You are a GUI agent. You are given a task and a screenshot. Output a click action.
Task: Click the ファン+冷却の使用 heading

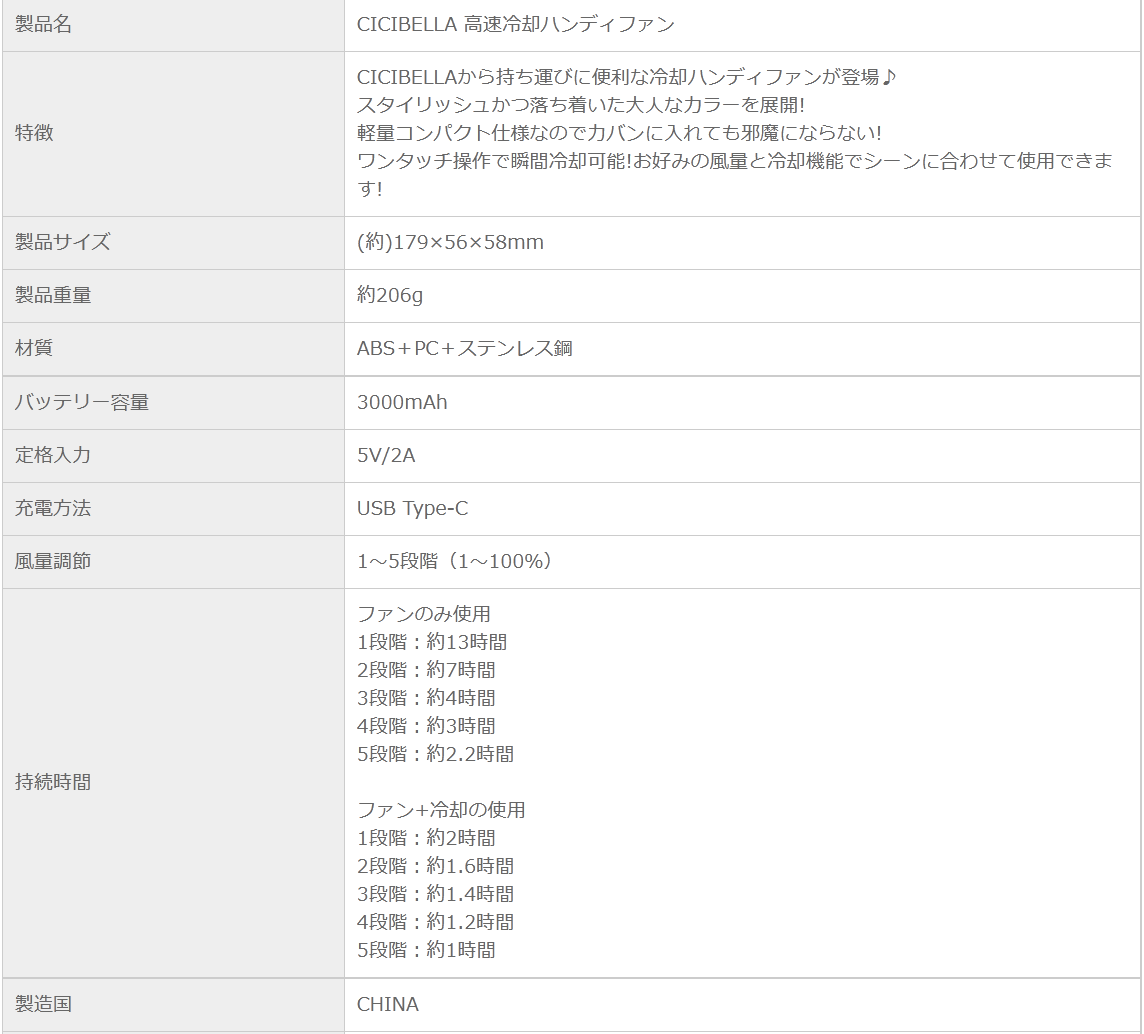coord(441,810)
